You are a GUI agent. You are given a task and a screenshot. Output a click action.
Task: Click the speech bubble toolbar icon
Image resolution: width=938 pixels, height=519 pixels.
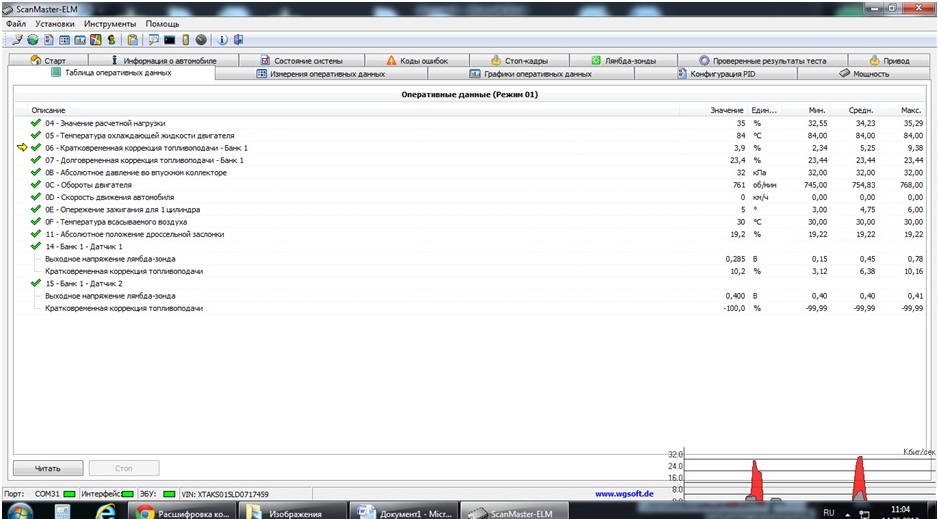154,40
